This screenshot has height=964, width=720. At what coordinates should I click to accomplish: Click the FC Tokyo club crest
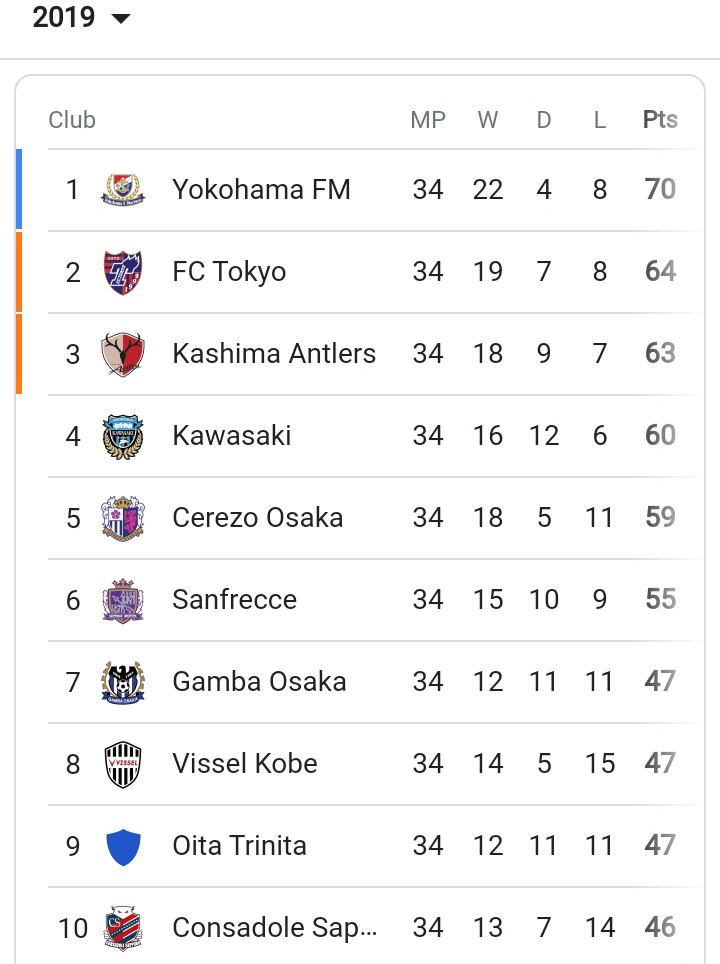[123, 272]
